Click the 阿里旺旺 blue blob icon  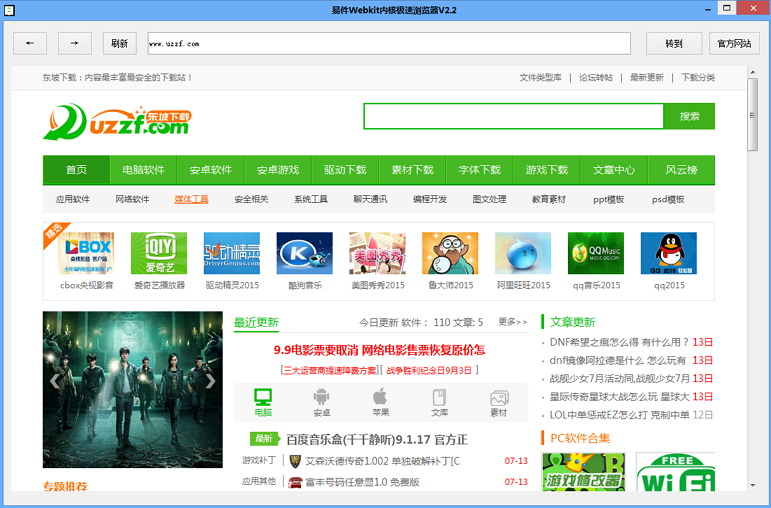pyautogui.click(x=523, y=253)
